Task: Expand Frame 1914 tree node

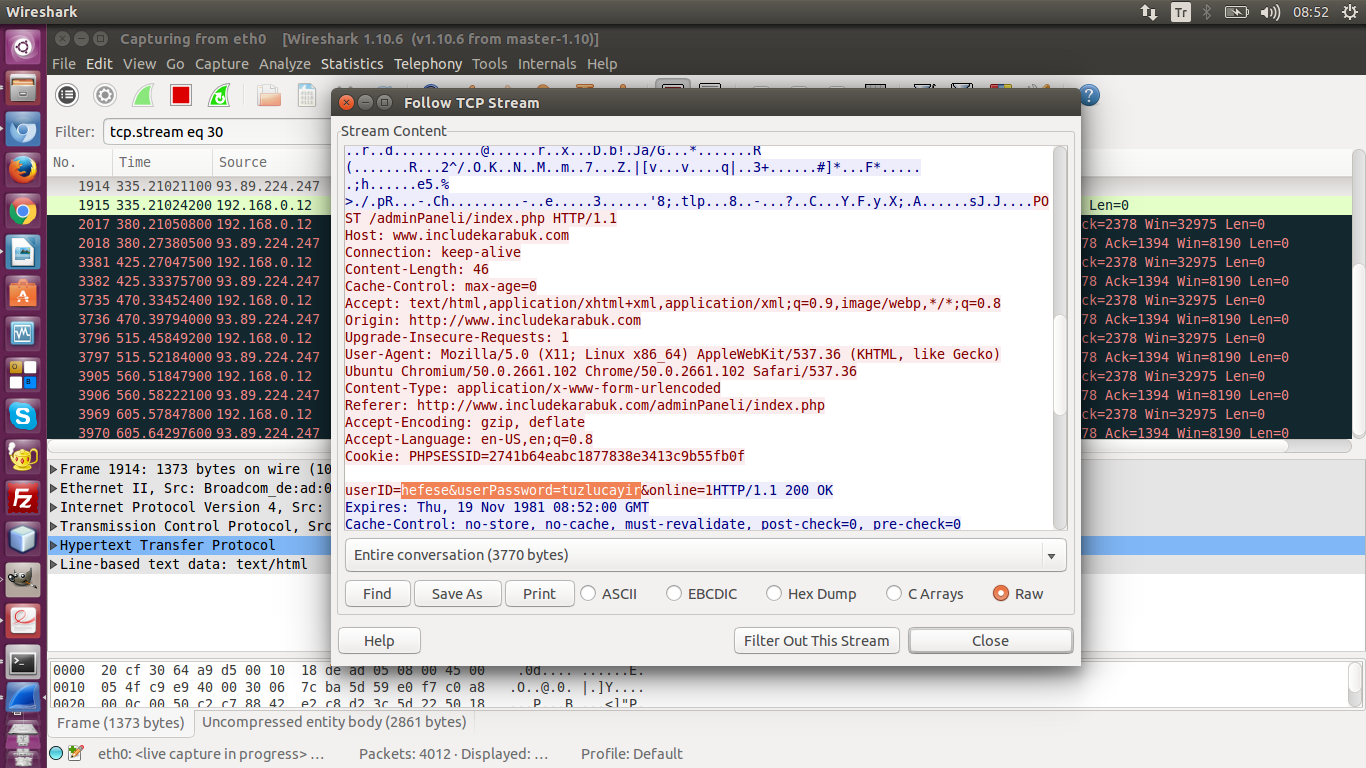Action: click(x=54, y=469)
